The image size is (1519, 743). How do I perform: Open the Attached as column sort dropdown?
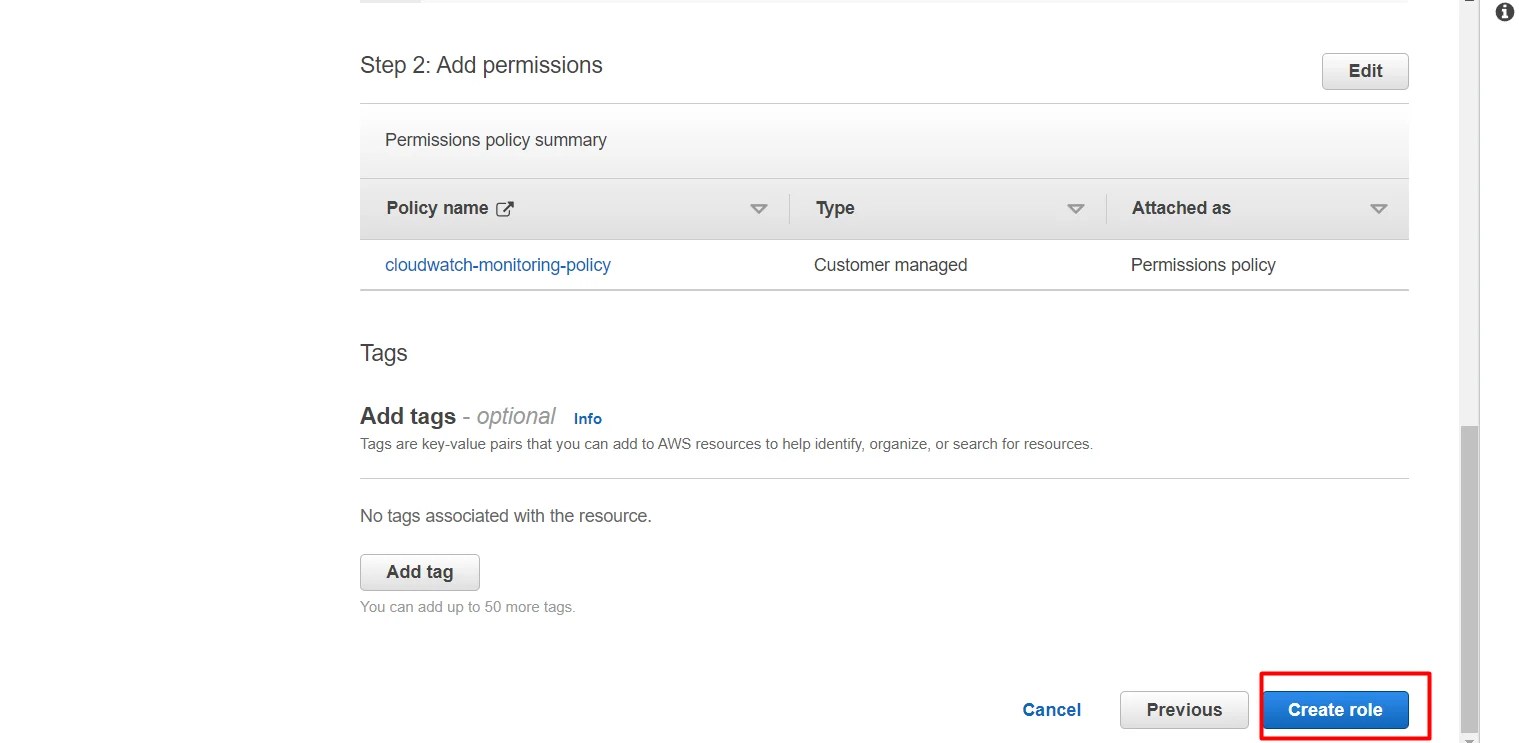pyautogui.click(x=1379, y=209)
